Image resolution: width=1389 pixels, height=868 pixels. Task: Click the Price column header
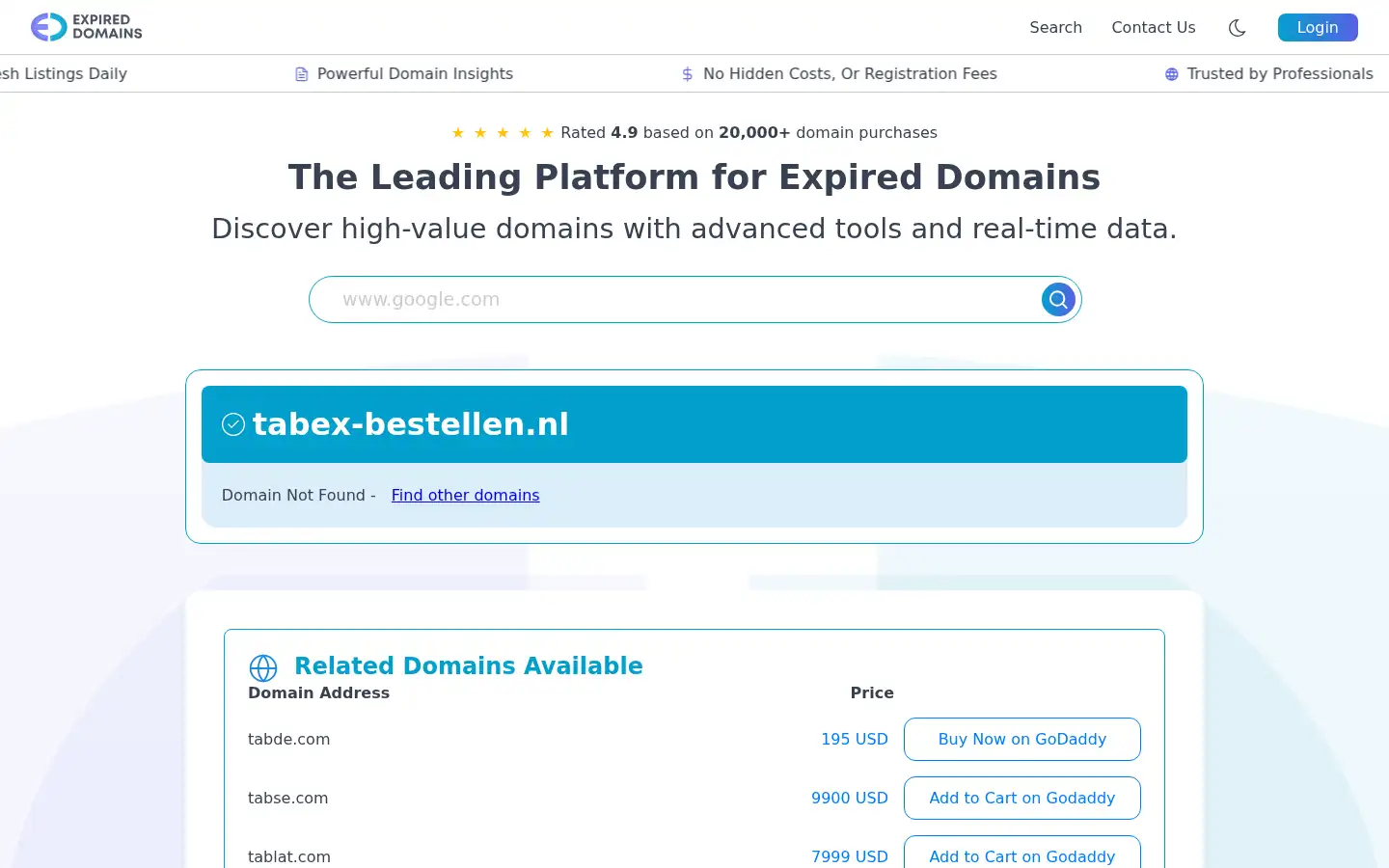click(872, 692)
